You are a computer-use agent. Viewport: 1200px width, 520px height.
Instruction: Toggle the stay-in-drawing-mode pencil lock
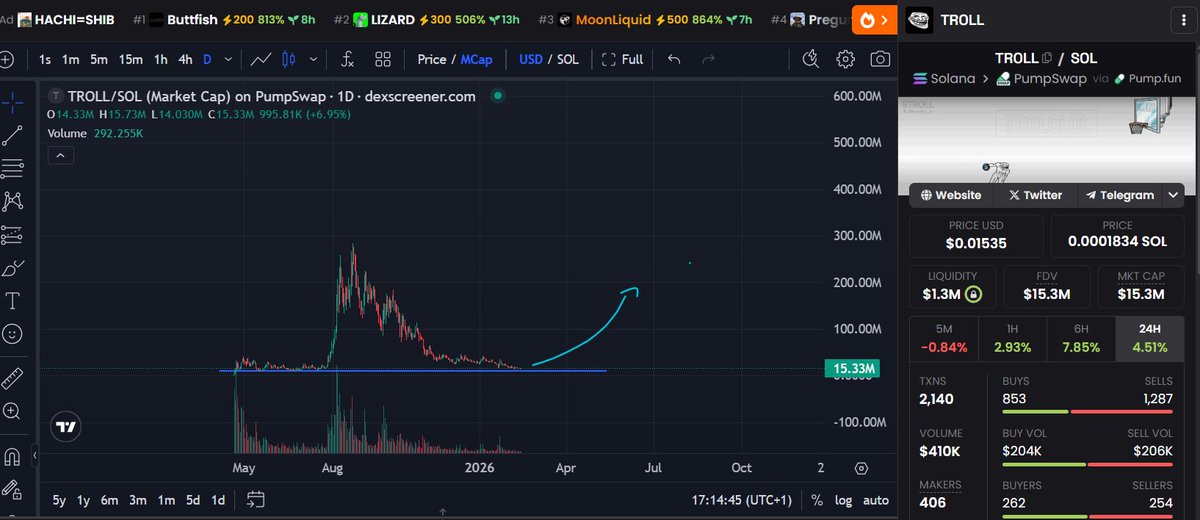(x=12, y=490)
